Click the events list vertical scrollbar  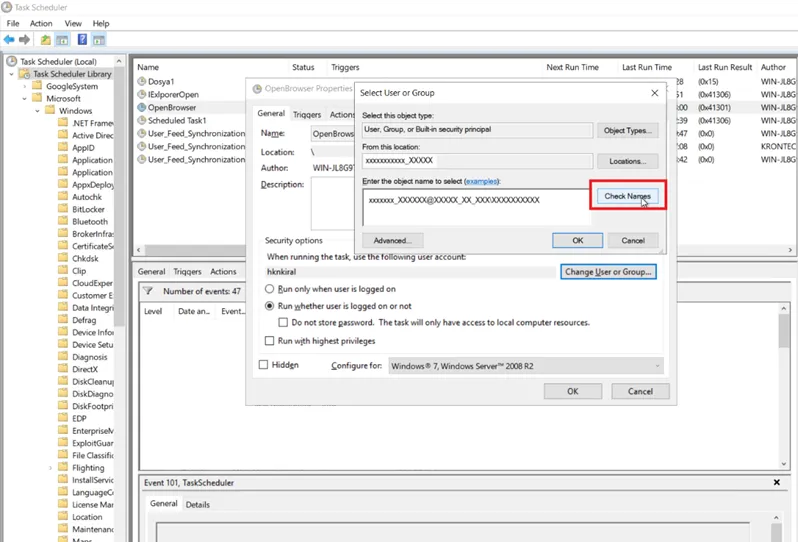783,385
